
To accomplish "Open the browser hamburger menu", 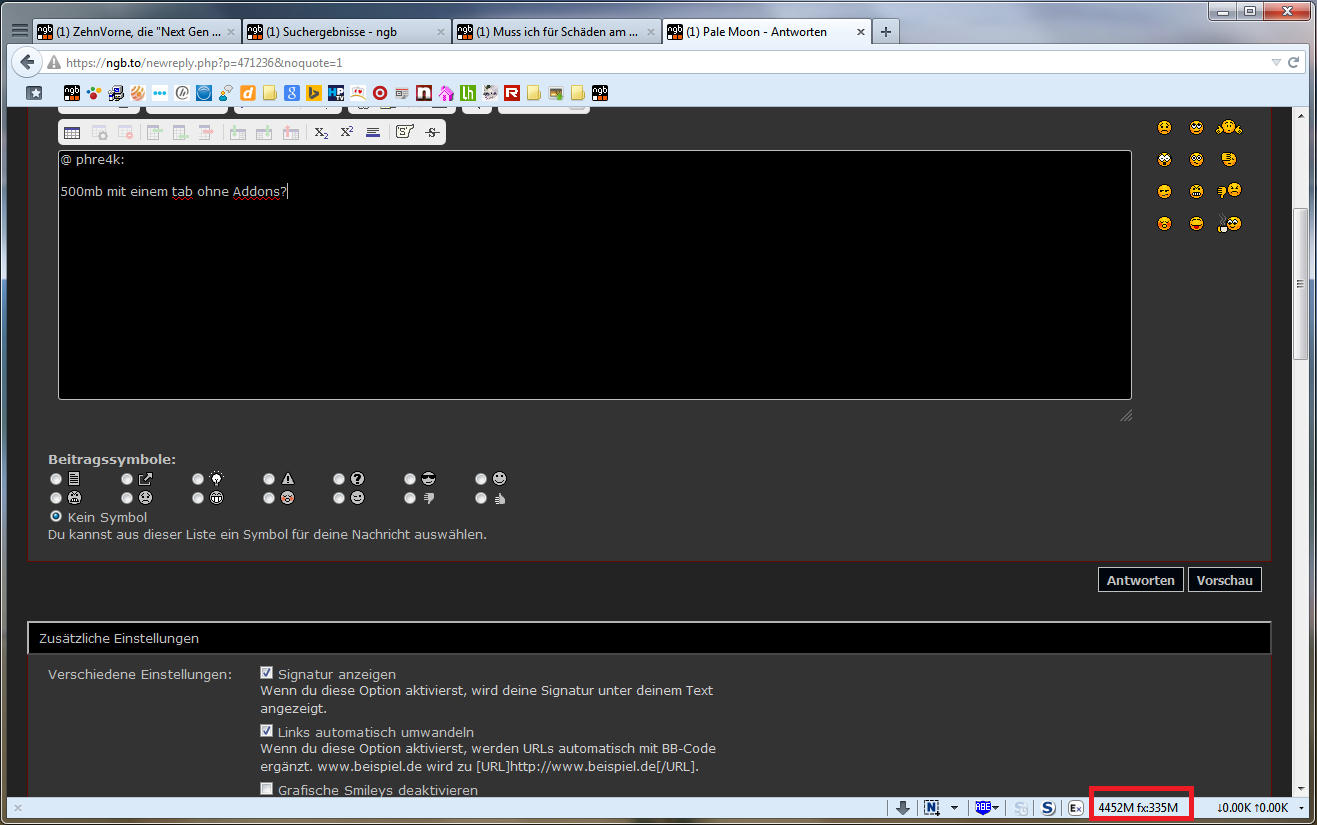I will click(x=19, y=31).
